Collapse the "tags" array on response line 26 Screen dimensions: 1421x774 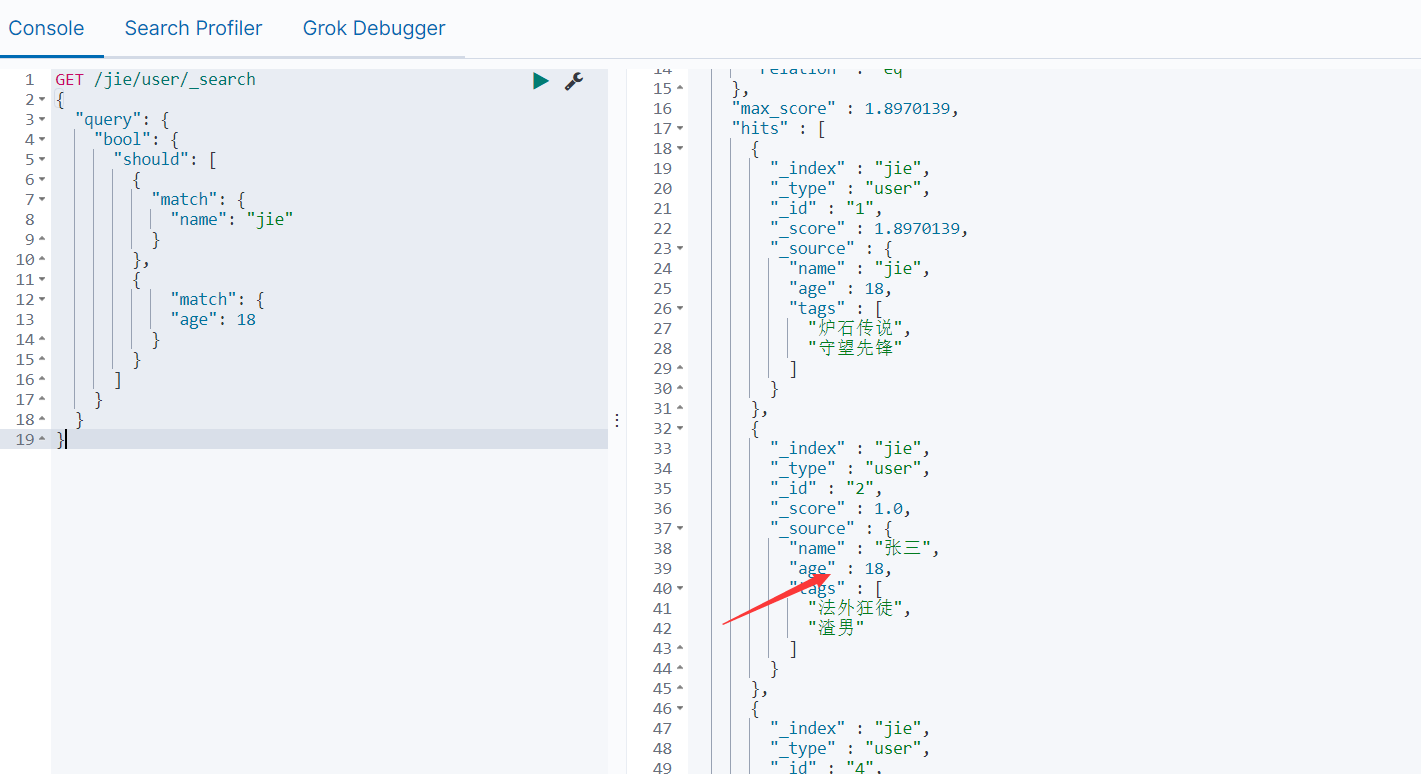(x=680, y=308)
